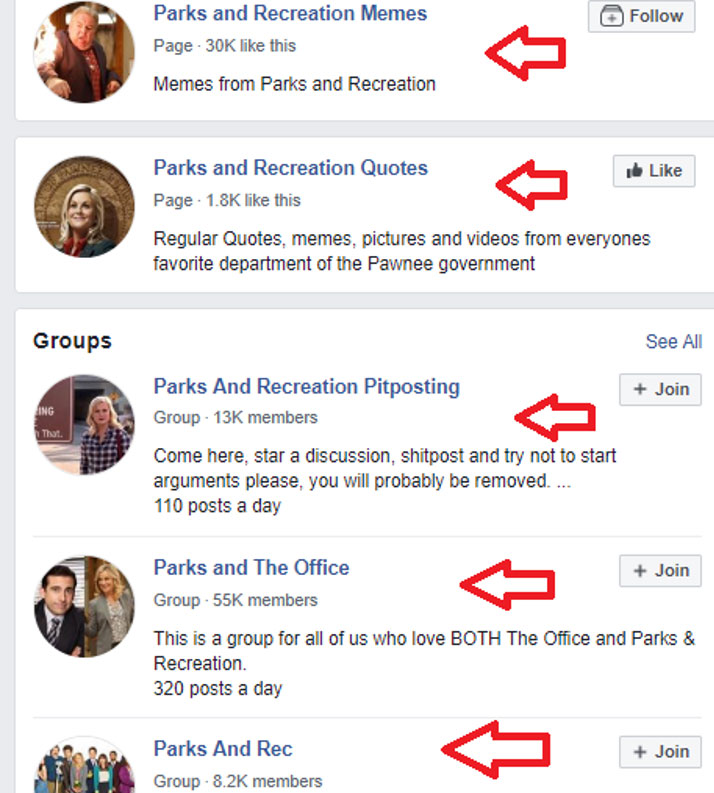
Task: Click plus icon for Parks And Recreation Pitposting
Action: (x=640, y=389)
